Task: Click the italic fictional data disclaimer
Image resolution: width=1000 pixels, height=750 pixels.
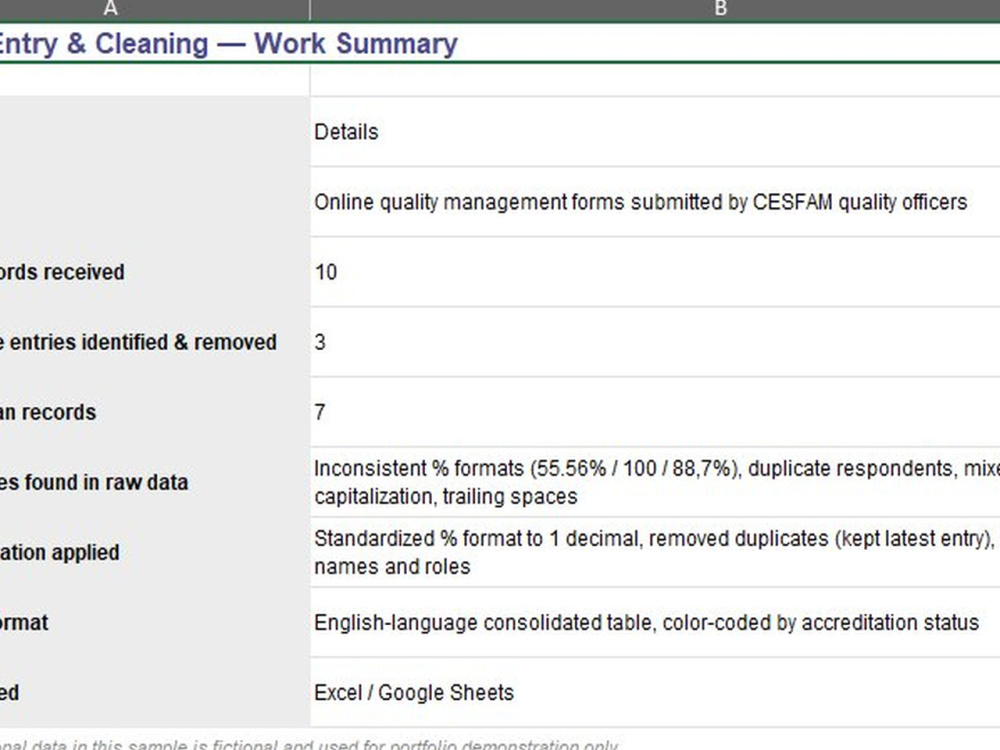Action: 309,744
